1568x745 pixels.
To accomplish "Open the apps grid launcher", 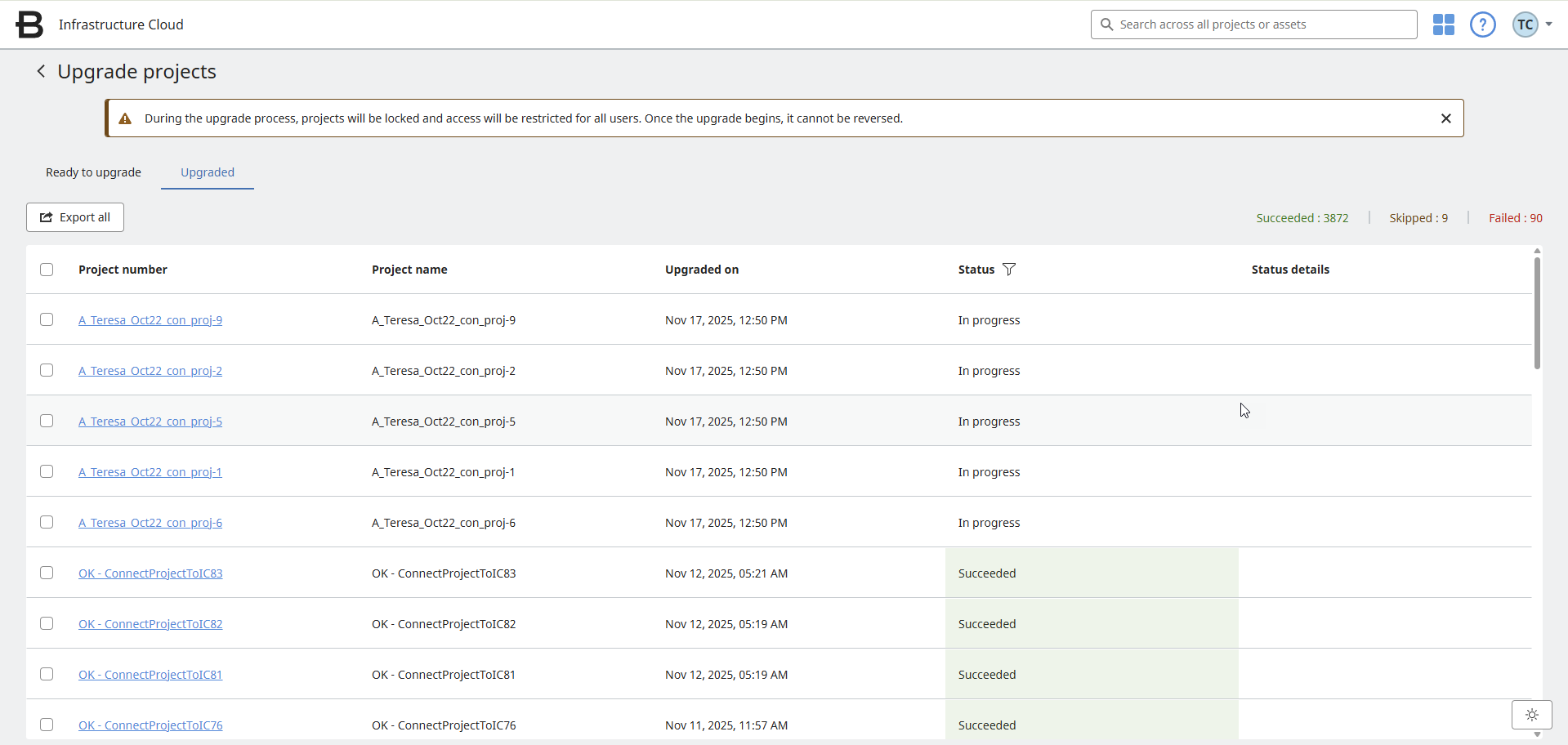I will pyautogui.click(x=1443, y=25).
